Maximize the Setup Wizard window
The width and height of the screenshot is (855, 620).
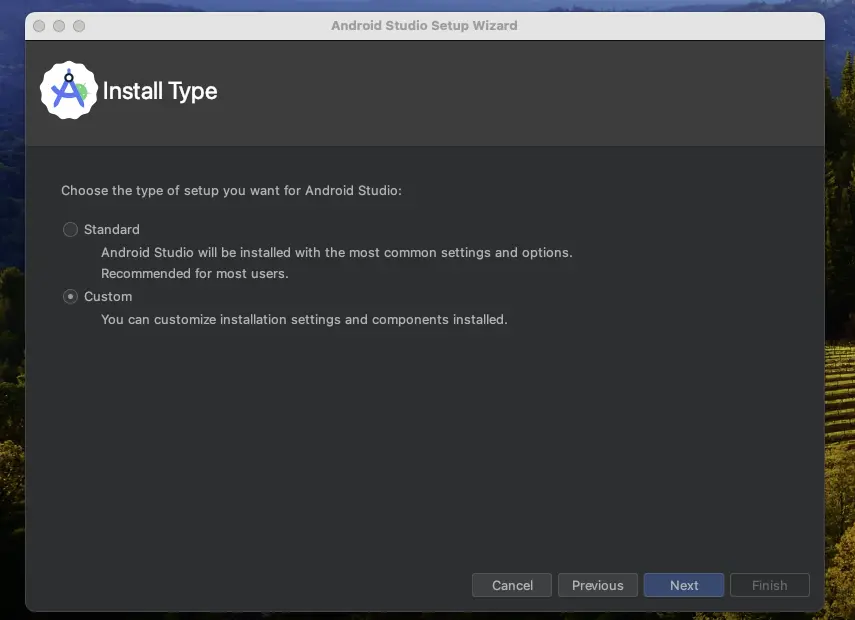(x=79, y=26)
